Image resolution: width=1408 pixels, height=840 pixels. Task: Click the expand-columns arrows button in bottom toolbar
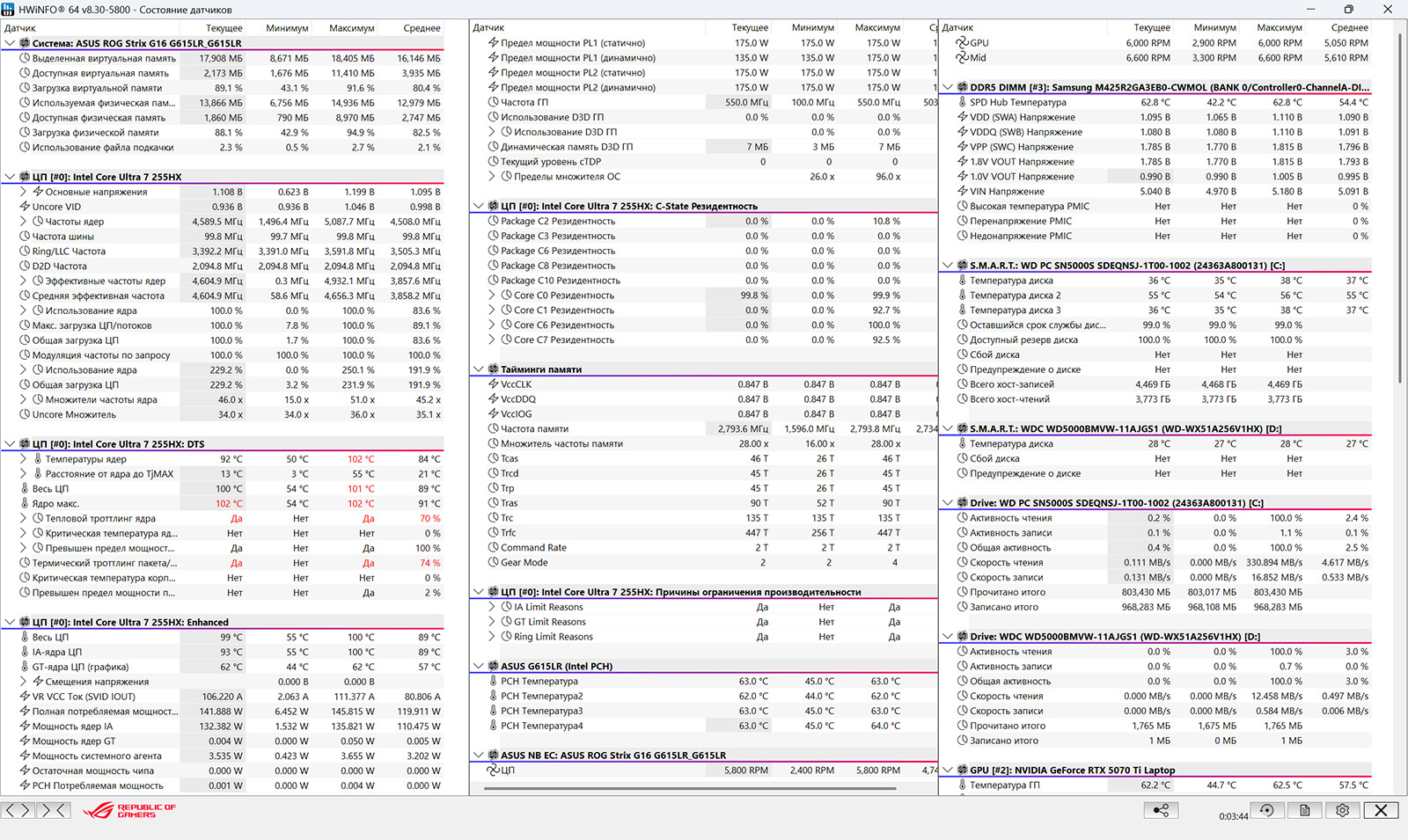tap(18, 810)
